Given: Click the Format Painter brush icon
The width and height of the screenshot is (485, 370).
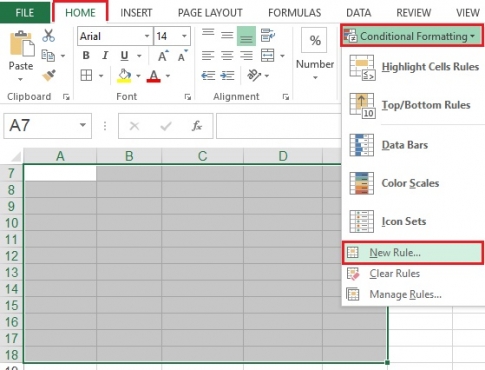Looking at the screenshot, I should [49, 75].
